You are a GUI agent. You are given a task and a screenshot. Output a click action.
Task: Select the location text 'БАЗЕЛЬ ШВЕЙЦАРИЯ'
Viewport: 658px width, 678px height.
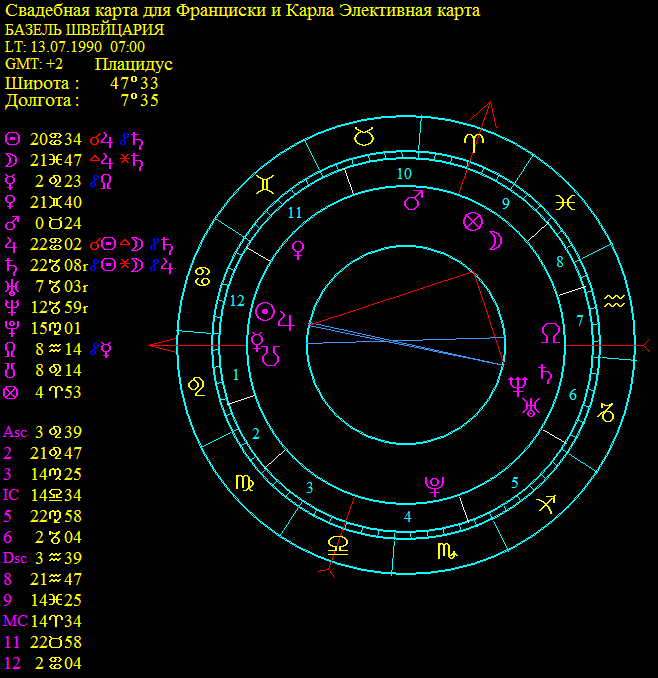pos(84,30)
